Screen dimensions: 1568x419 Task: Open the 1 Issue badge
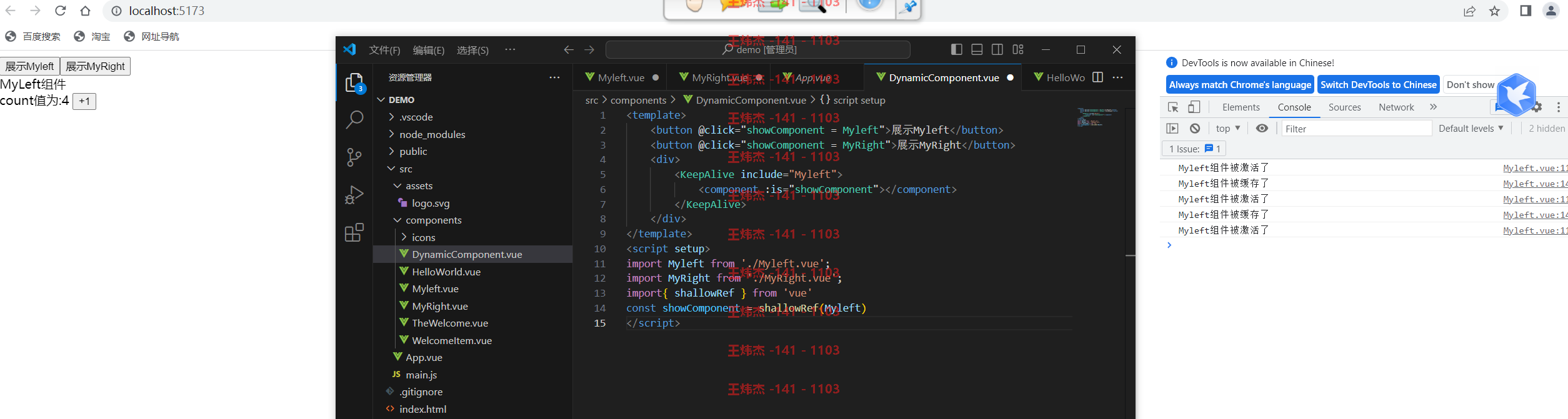click(x=1194, y=149)
